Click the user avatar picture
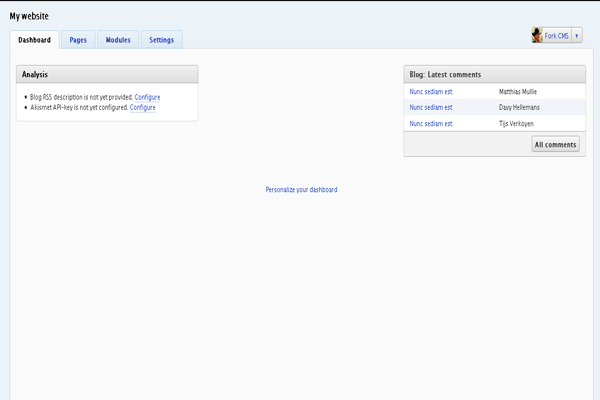Viewport: 600px width, 400px height. tap(538, 35)
